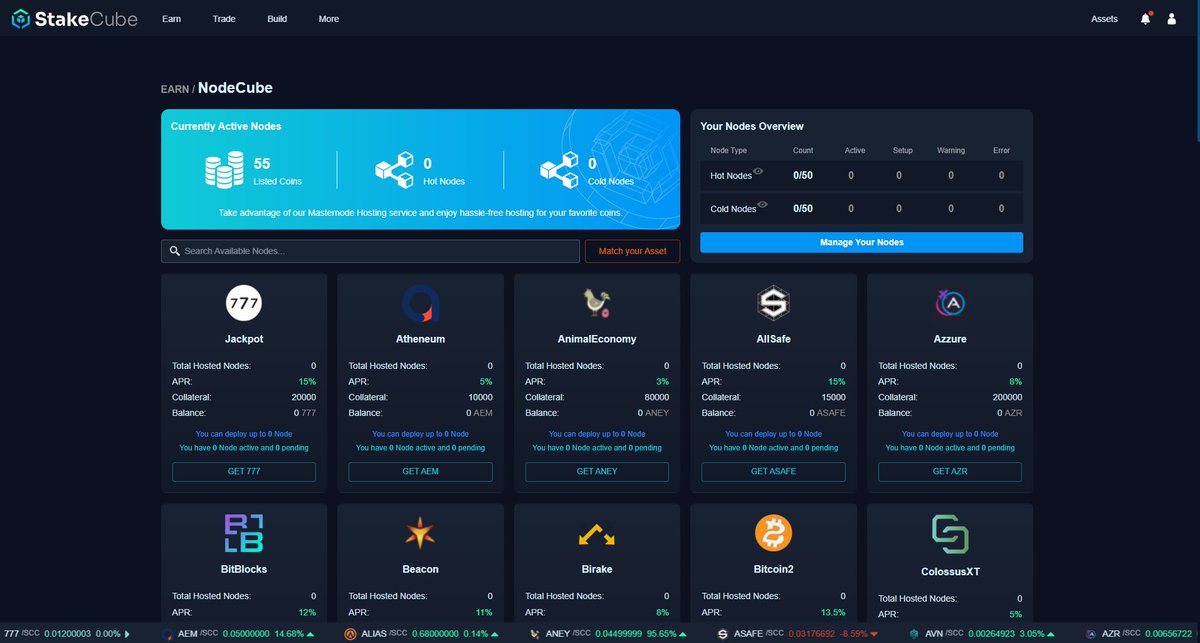Click the Jackpot 15% APR value
Viewport: 1200px width, 643px height.
click(307, 382)
